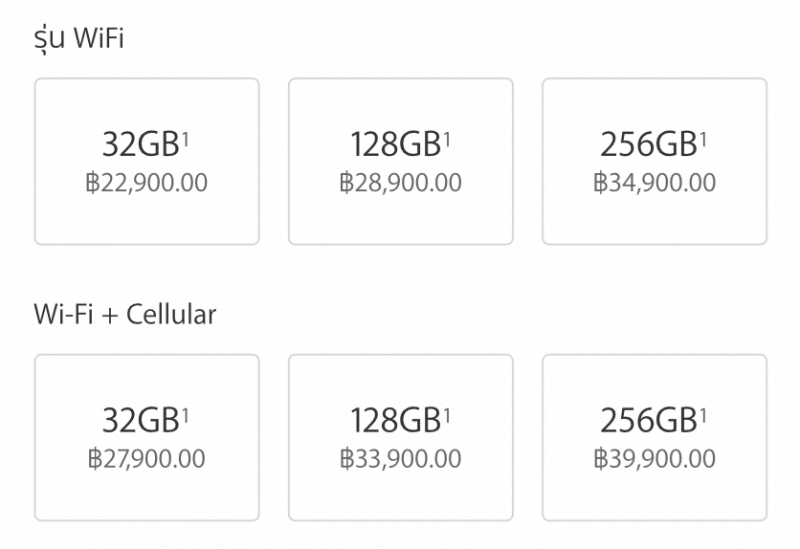
Task: Pick Wi-Fi + Cellular 256GB option
Action: pyautogui.click(x=655, y=437)
